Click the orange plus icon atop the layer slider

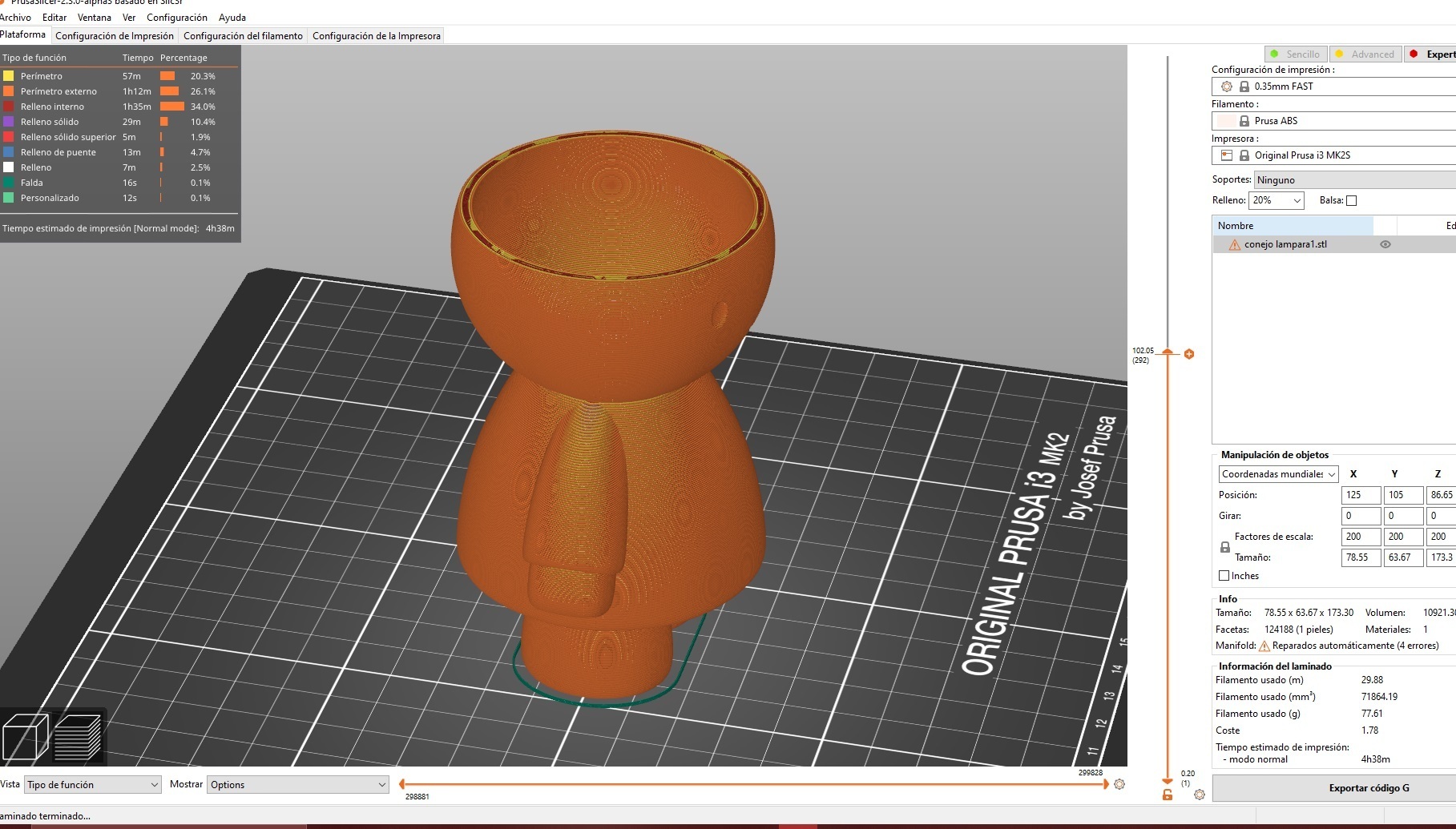(x=1189, y=354)
